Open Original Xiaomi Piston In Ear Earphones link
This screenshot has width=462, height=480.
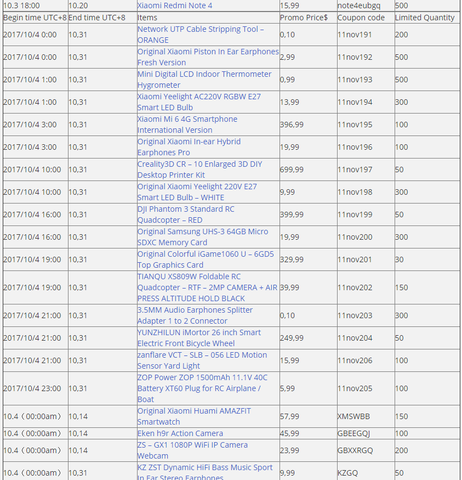pos(208,57)
